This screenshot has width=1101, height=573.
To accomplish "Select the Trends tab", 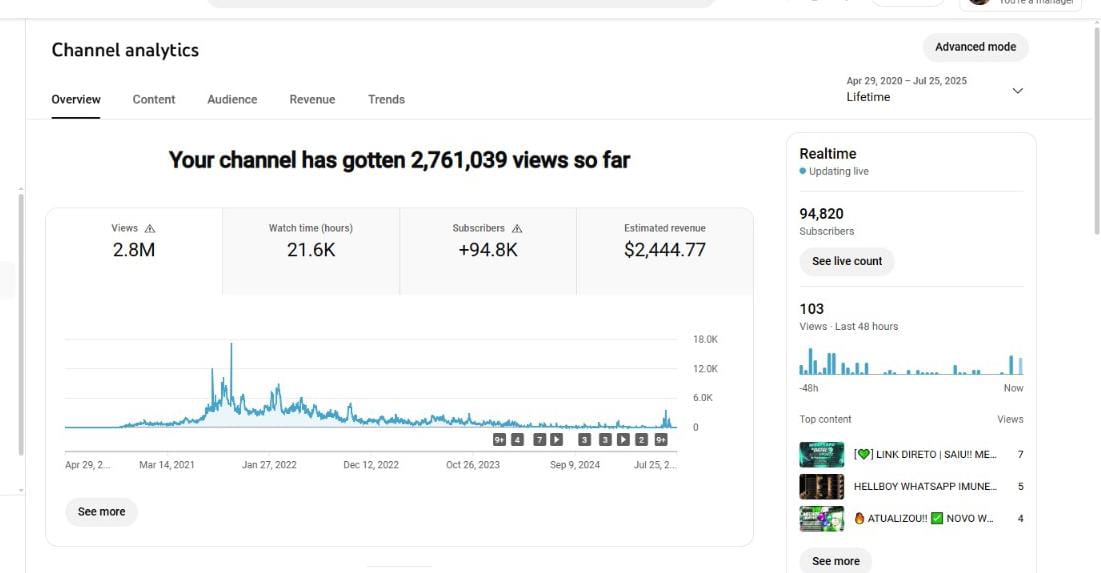I will (x=386, y=100).
